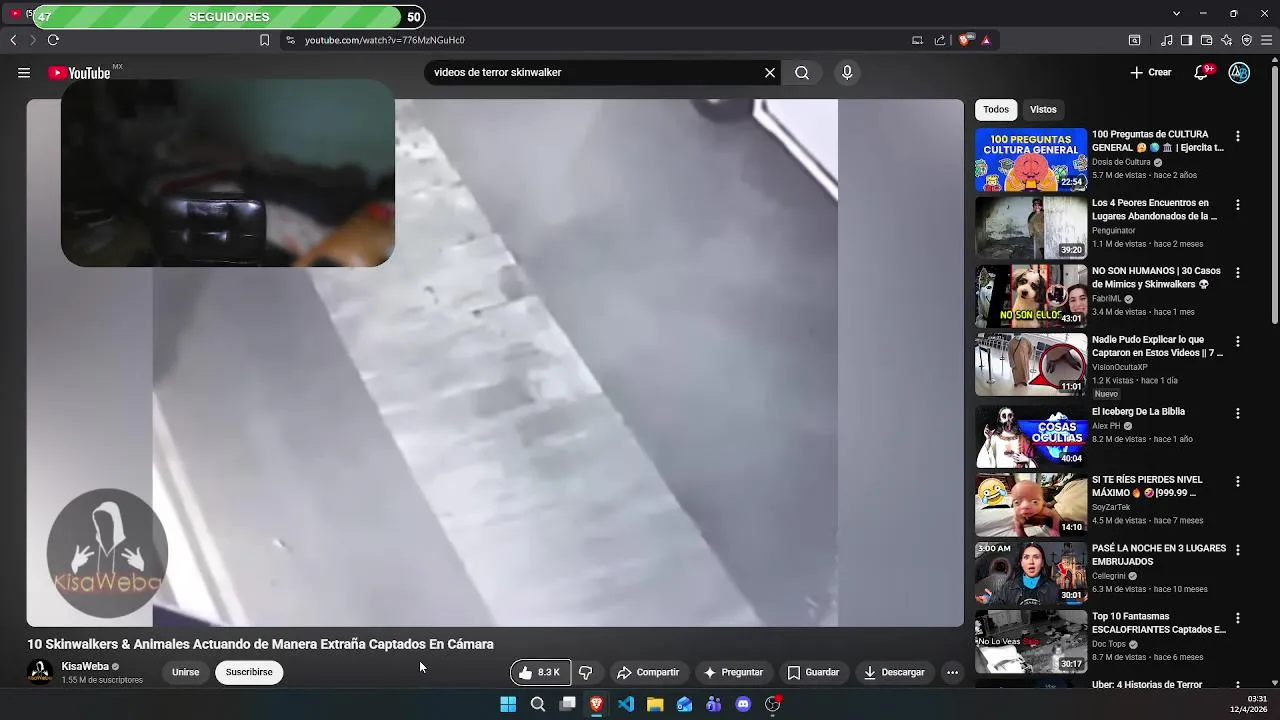
Task: Open options for PASÉ LA NOCHE video
Action: tap(1238, 550)
